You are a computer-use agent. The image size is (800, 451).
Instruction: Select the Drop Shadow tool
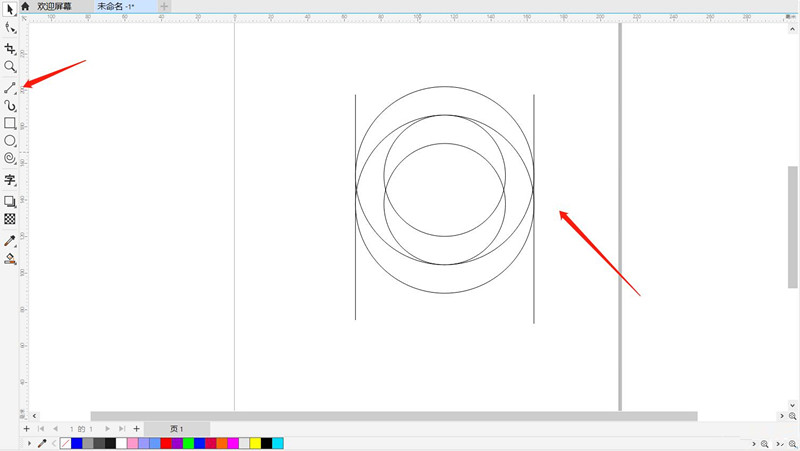tap(10, 201)
